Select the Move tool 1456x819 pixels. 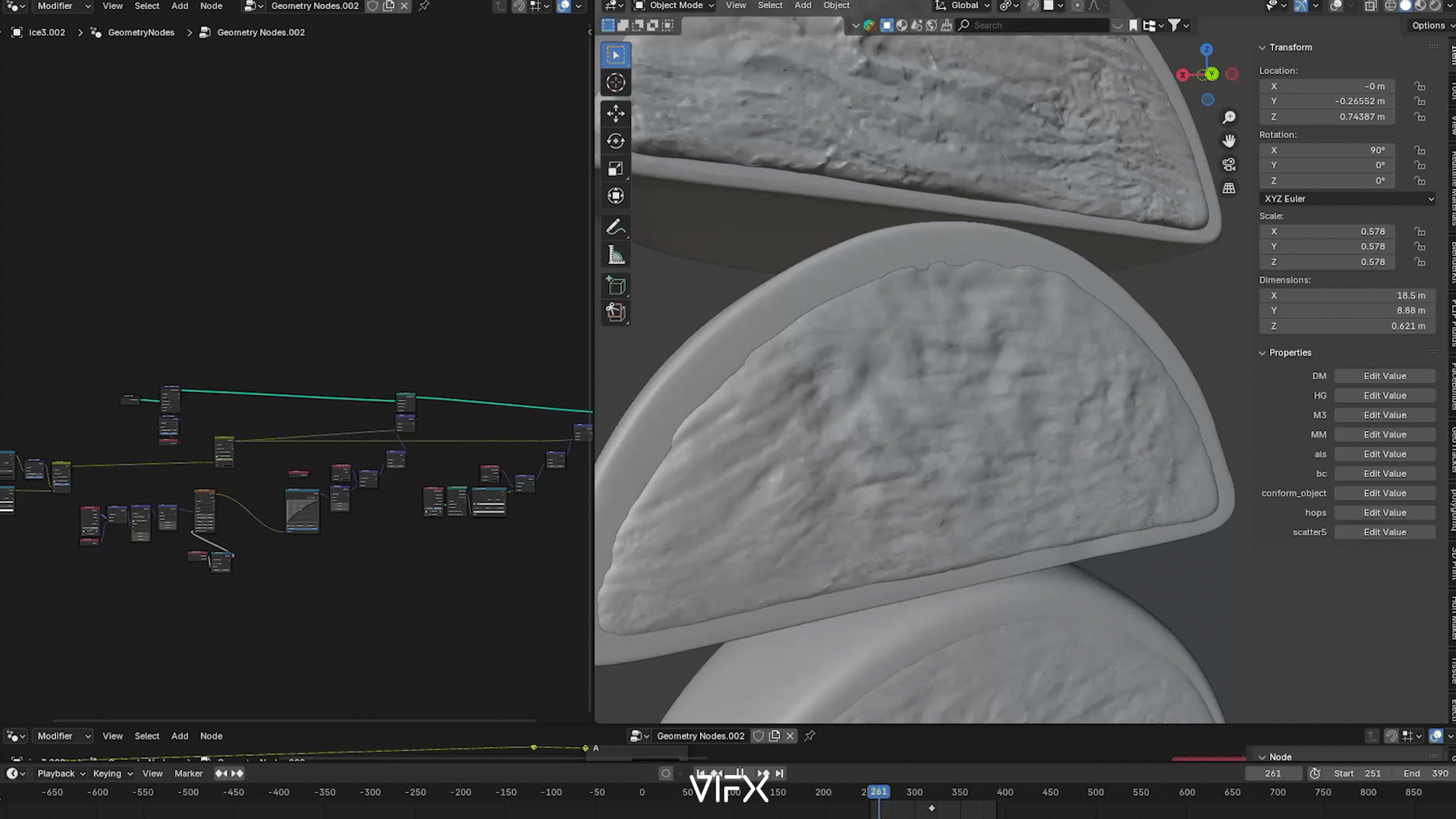pyautogui.click(x=616, y=114)
